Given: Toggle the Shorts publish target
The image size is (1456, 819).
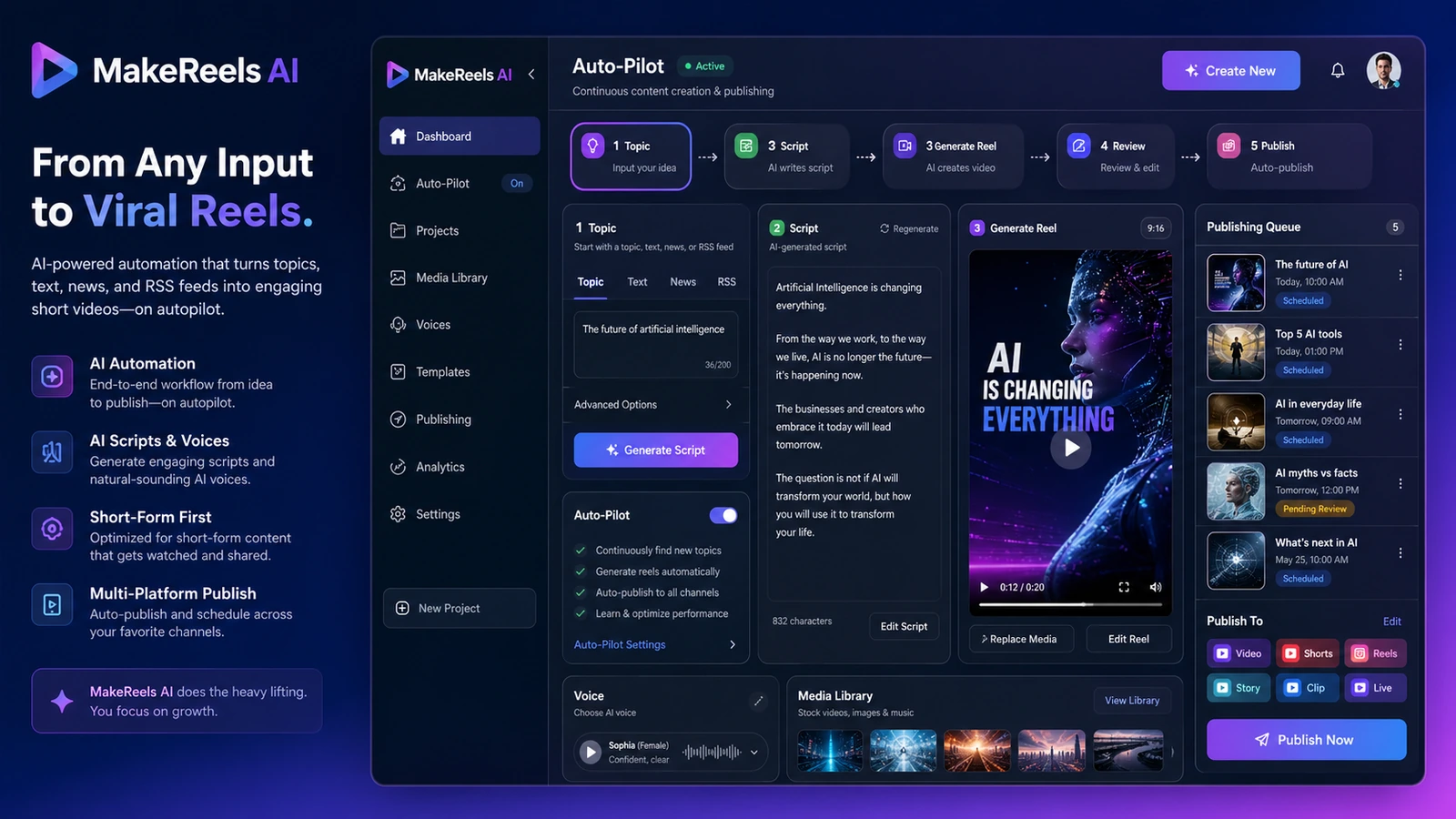Looking at the screenshot, I should point(1308,653).
